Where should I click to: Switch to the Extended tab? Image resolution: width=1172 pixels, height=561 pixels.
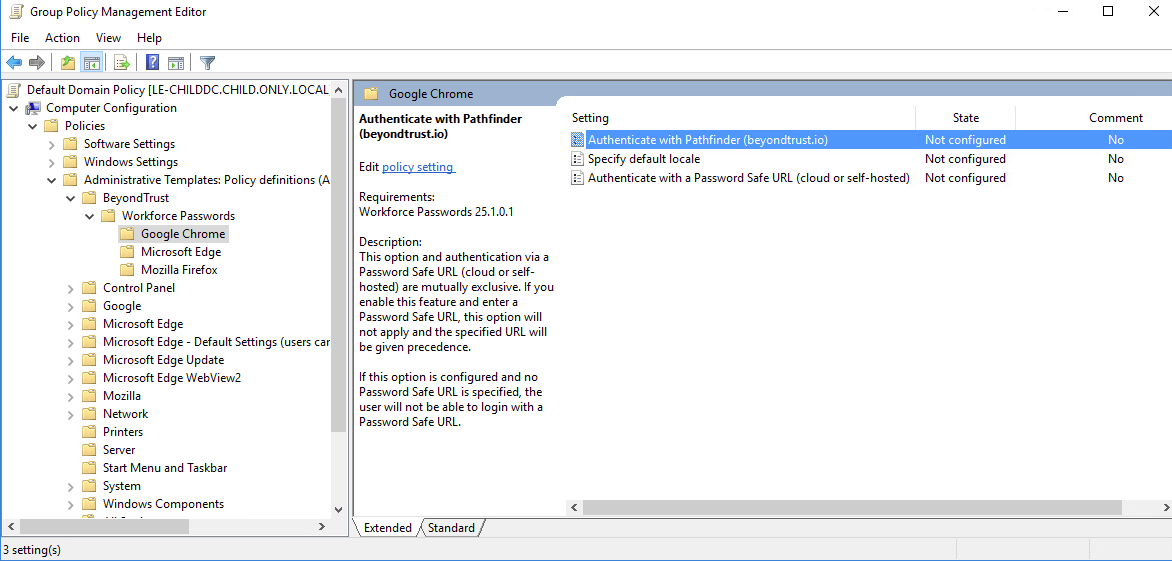click(x=387, y=528)
